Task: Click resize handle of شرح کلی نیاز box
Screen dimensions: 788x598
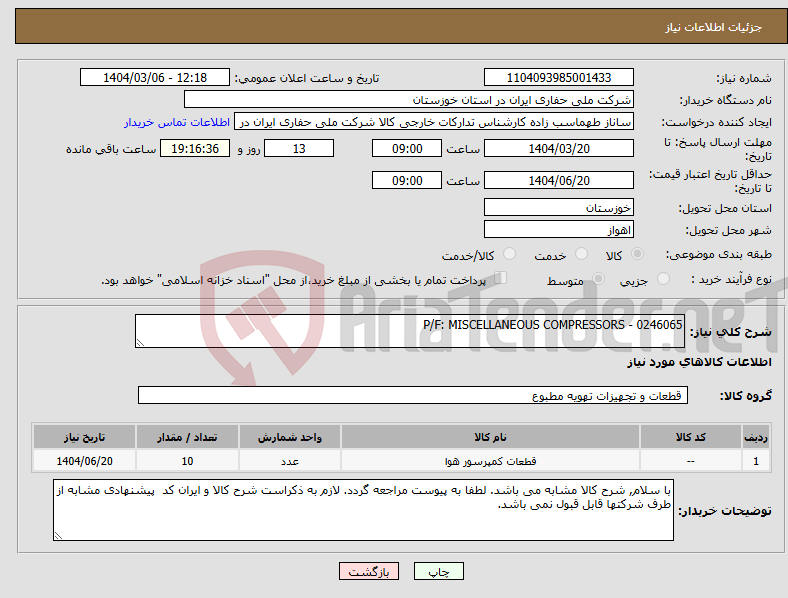Action: 140,343
